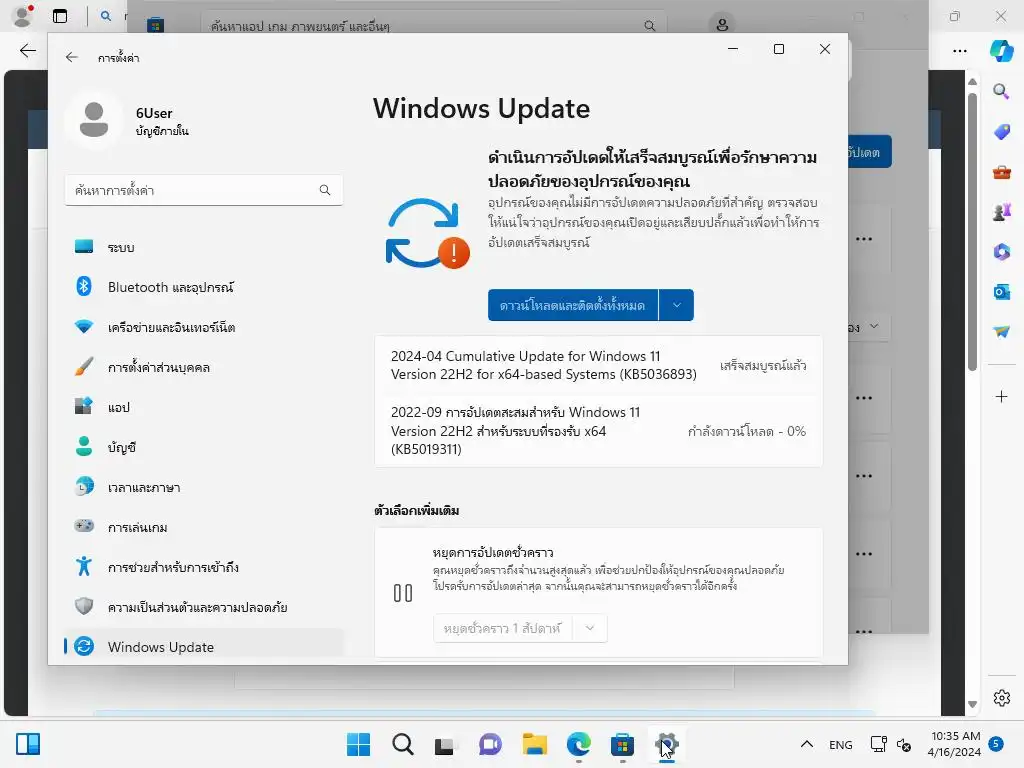Open Edge browser back arrow
Viewport: 1024px width, 768px height.
pos(27,50)
